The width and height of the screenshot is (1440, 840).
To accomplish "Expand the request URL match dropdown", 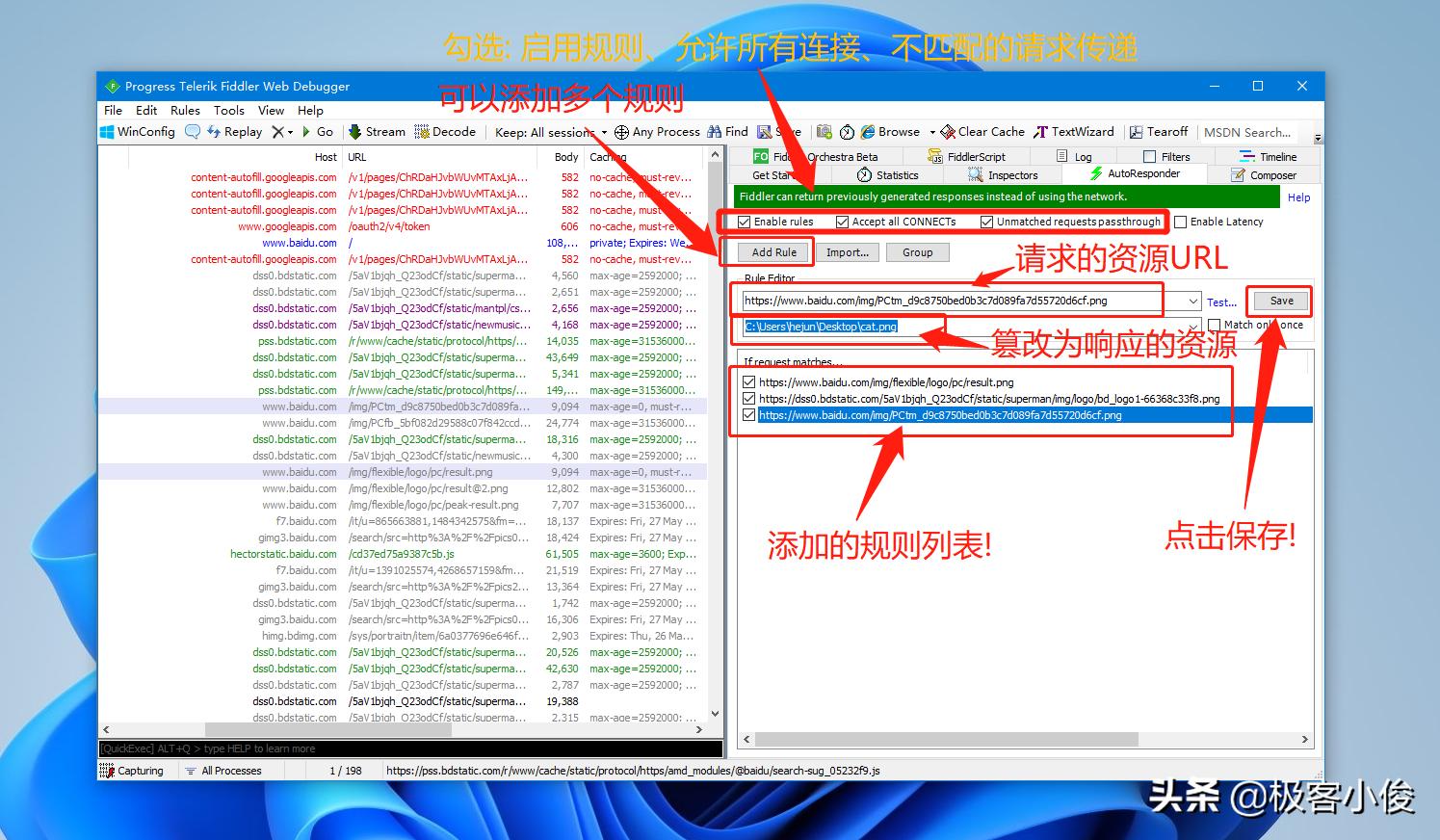I will point(1194,302).
